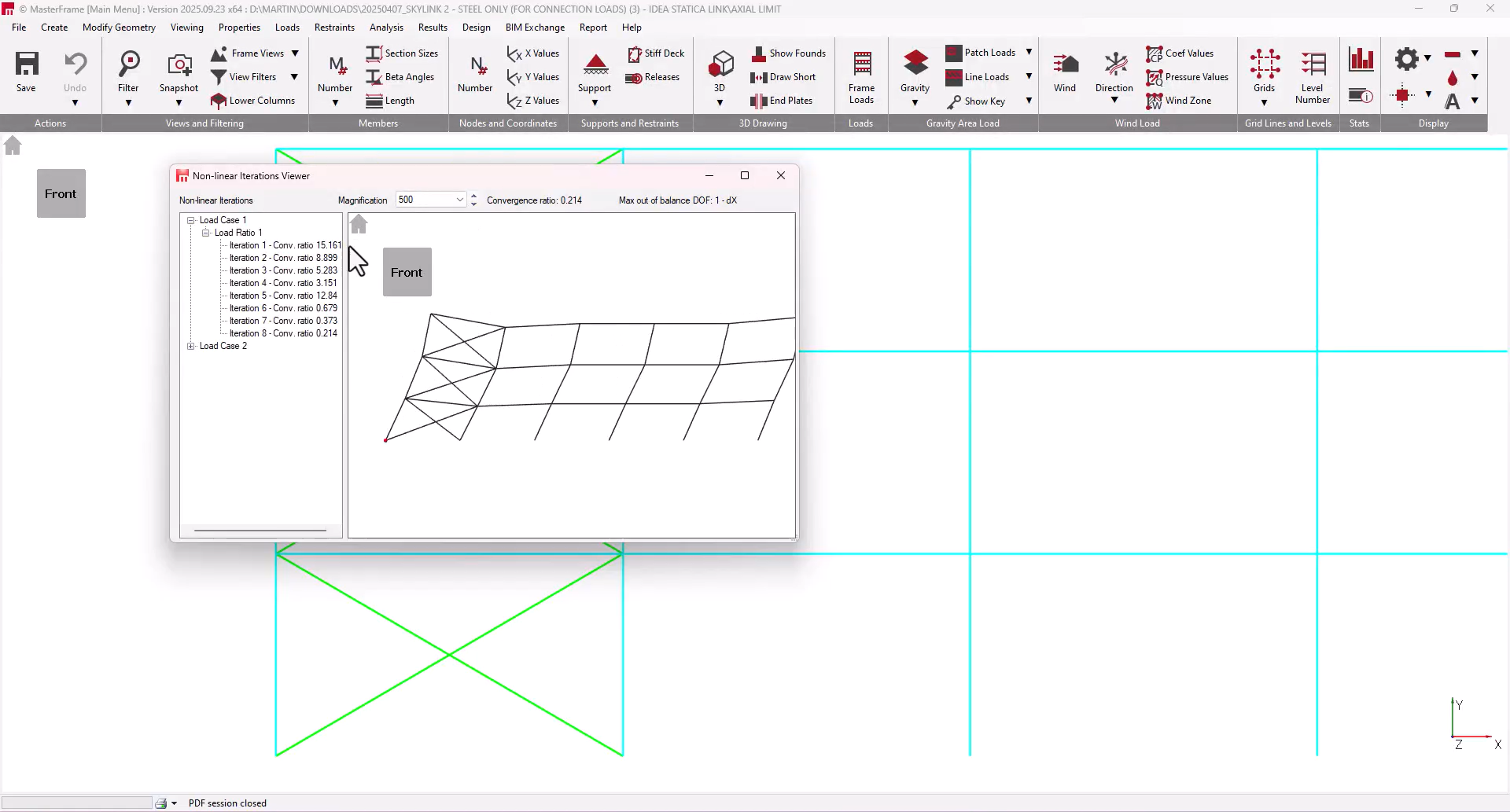Toggle Stiff Deck display

tap(656, 53)
